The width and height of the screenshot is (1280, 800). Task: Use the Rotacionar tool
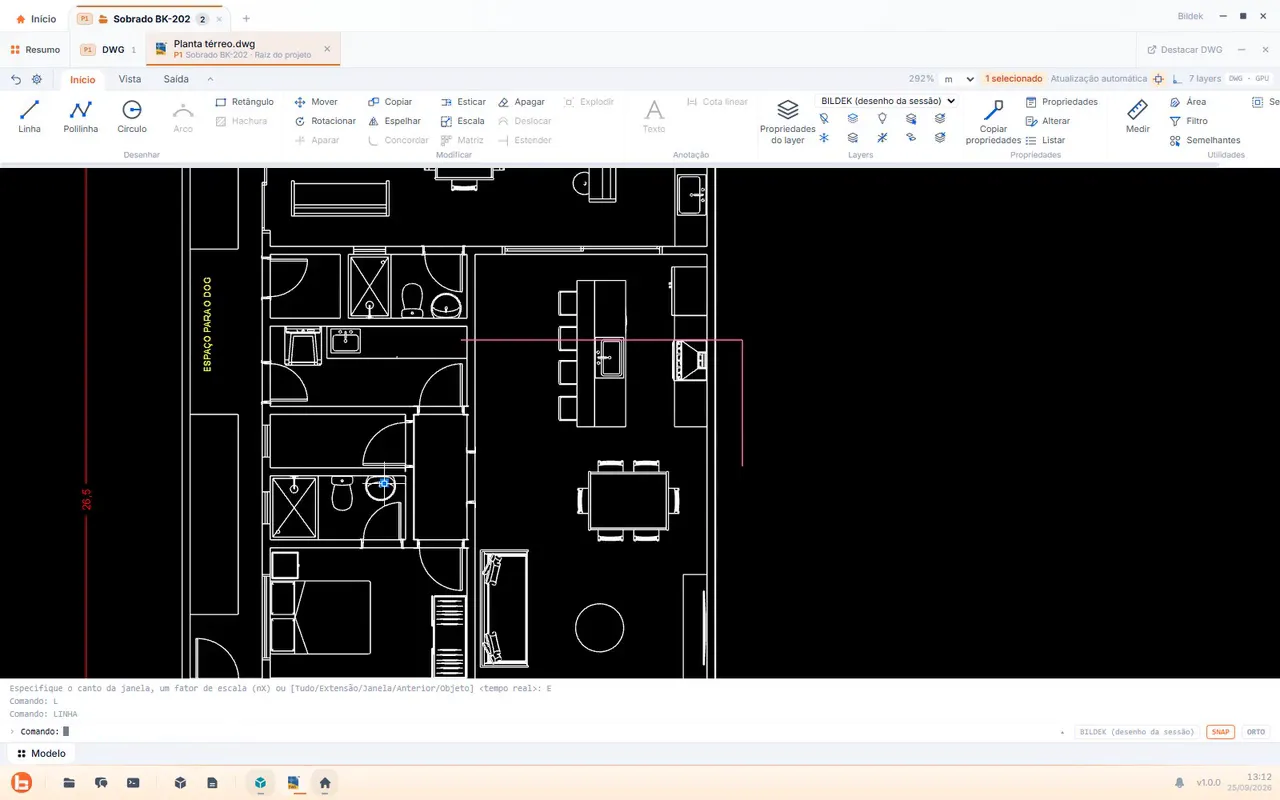[325, 121]
